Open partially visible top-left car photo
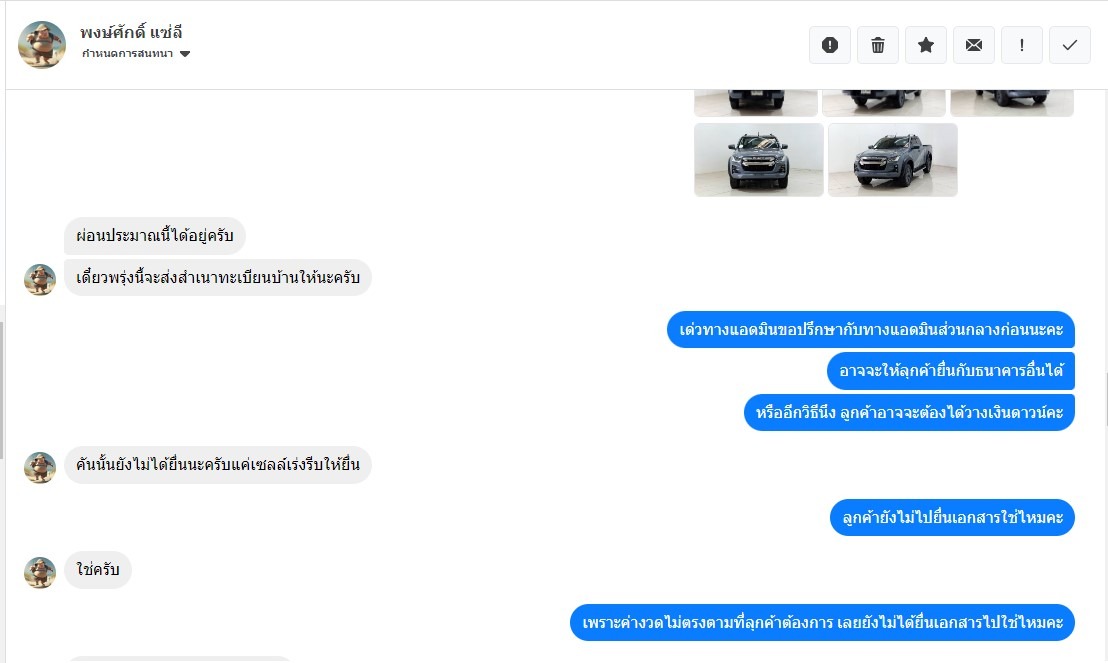 click(x=755, y=103)
